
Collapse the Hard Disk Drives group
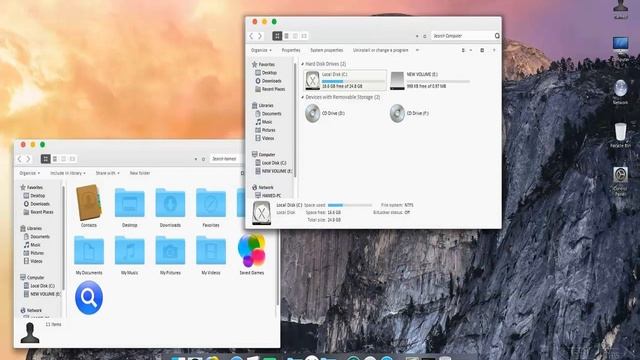tap(302, 64)
